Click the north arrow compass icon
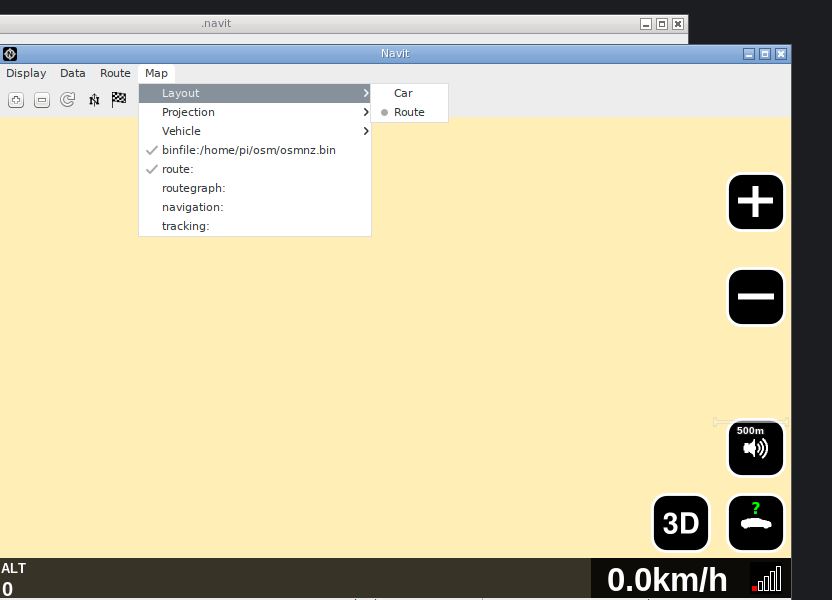832x600 pixels. (x=93, y=99)
